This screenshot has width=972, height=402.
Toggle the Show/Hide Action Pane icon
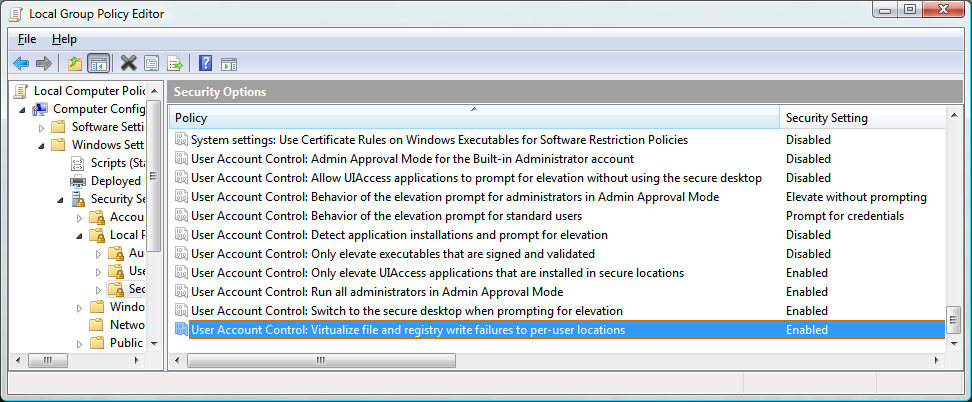[229, 63]
